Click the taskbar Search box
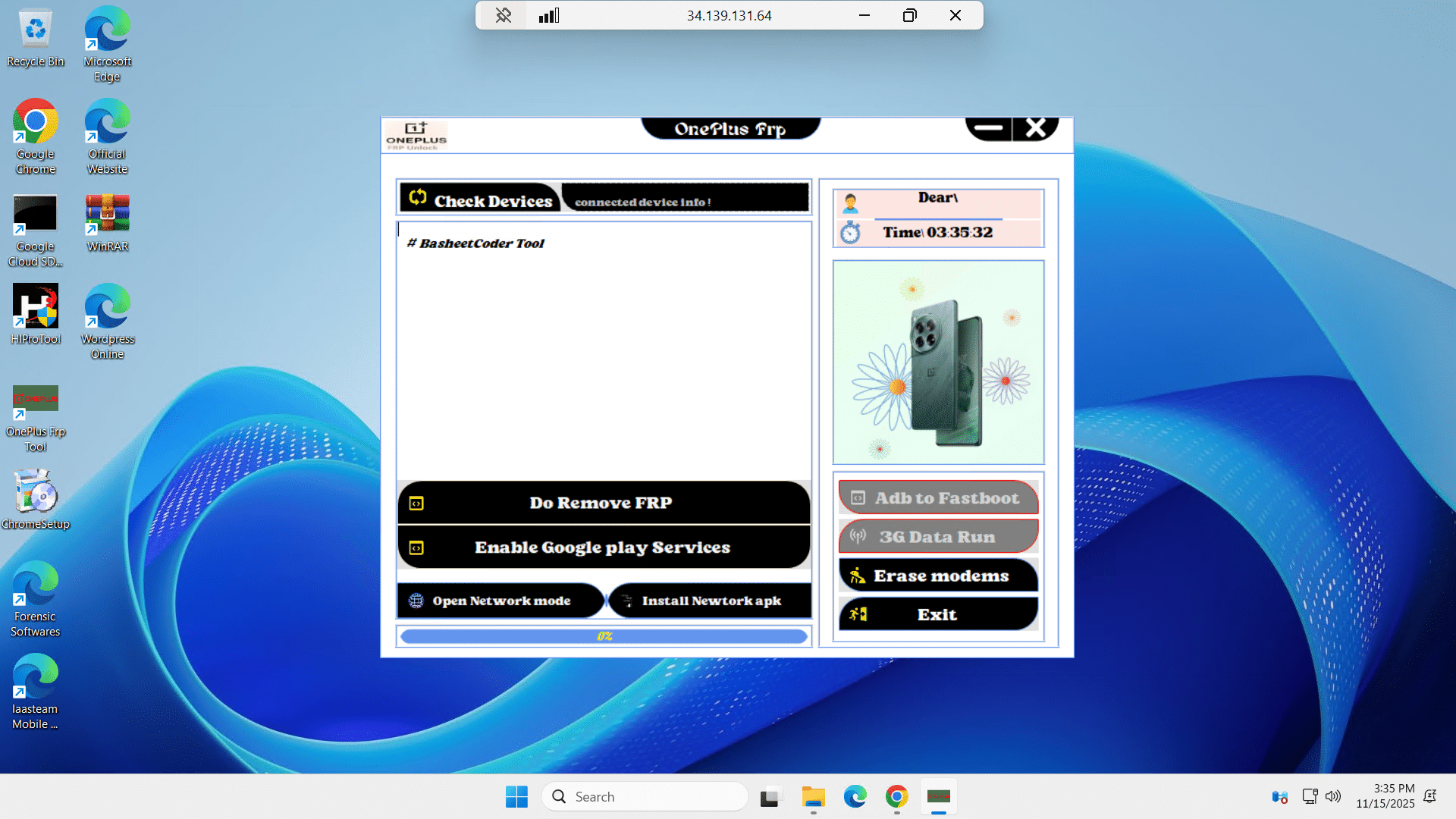Image resolution: width=1456 pixels, height=819 pixels. tap(645, 797)
